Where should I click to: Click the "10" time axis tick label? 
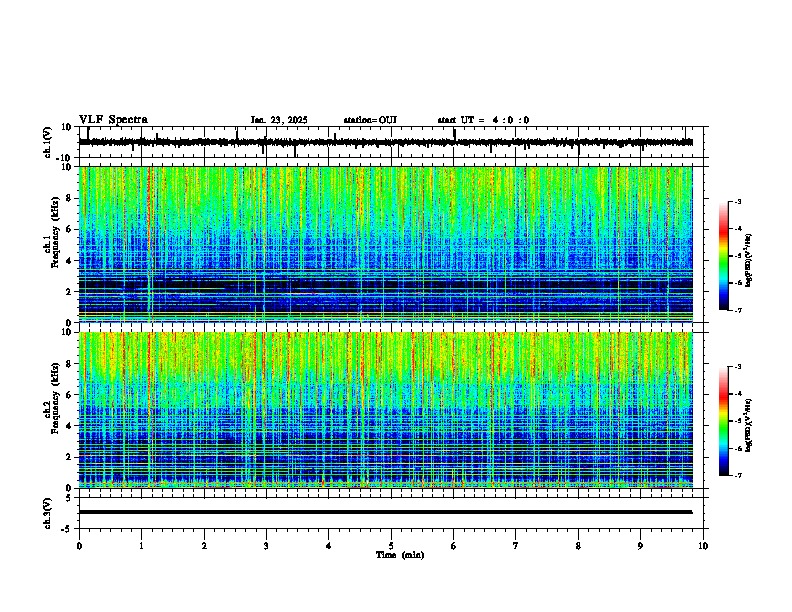coord(703,546)
